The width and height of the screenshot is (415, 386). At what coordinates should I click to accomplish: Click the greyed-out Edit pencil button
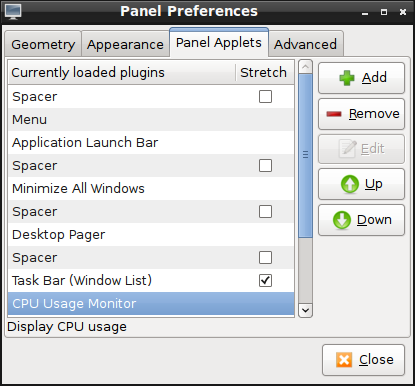[x=361, y=149]
